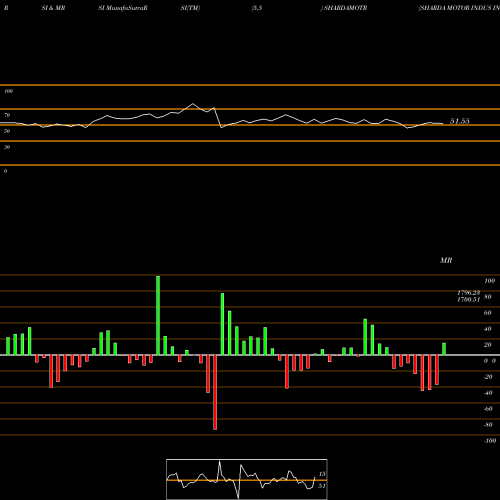Click the RSI value label 51.55
The width and height of the screenshot is (500, 500).
pyautogui.click(x=460, y=121)
